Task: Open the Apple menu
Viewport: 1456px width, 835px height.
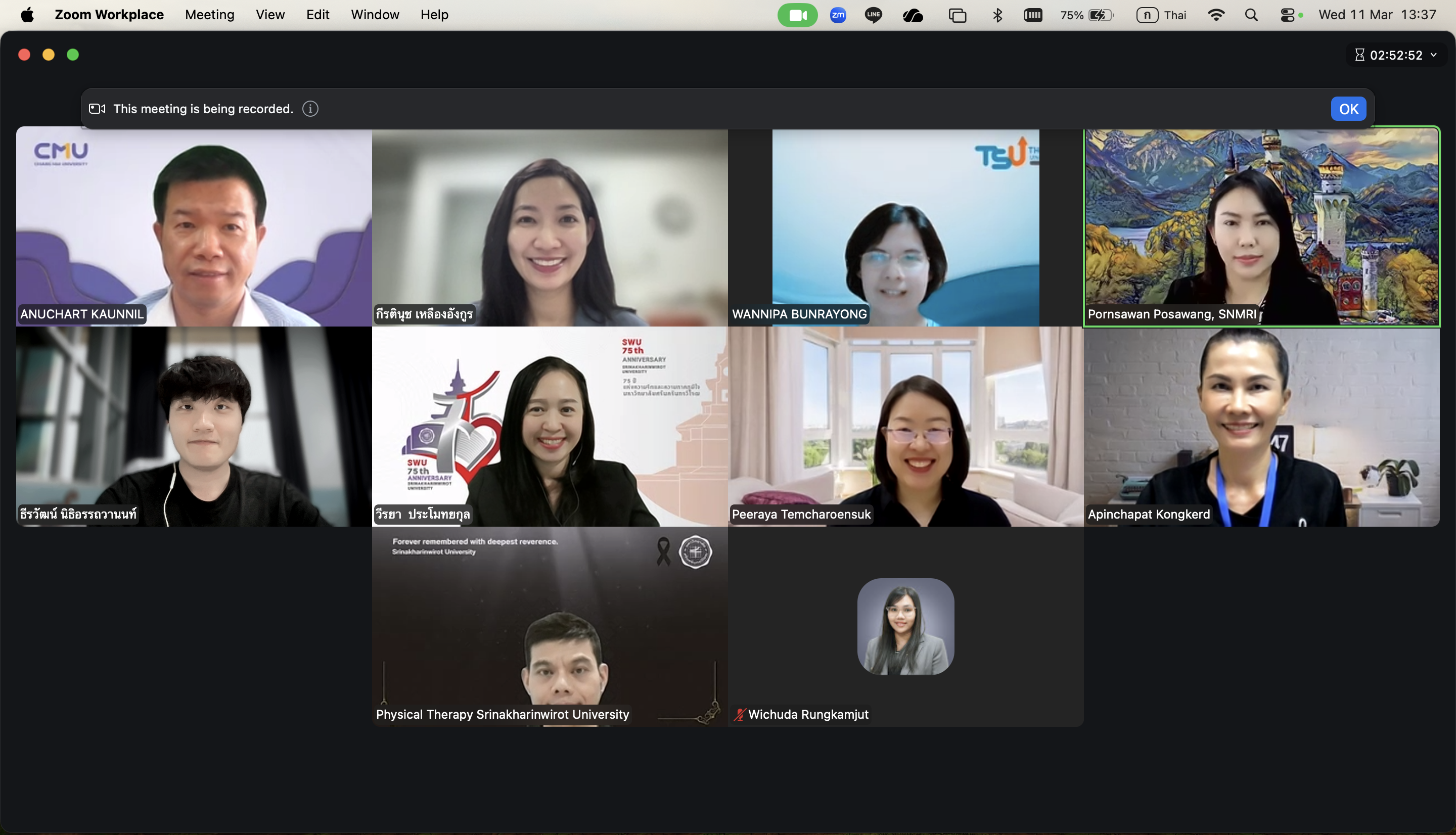Action: click(x=27, y=15)
